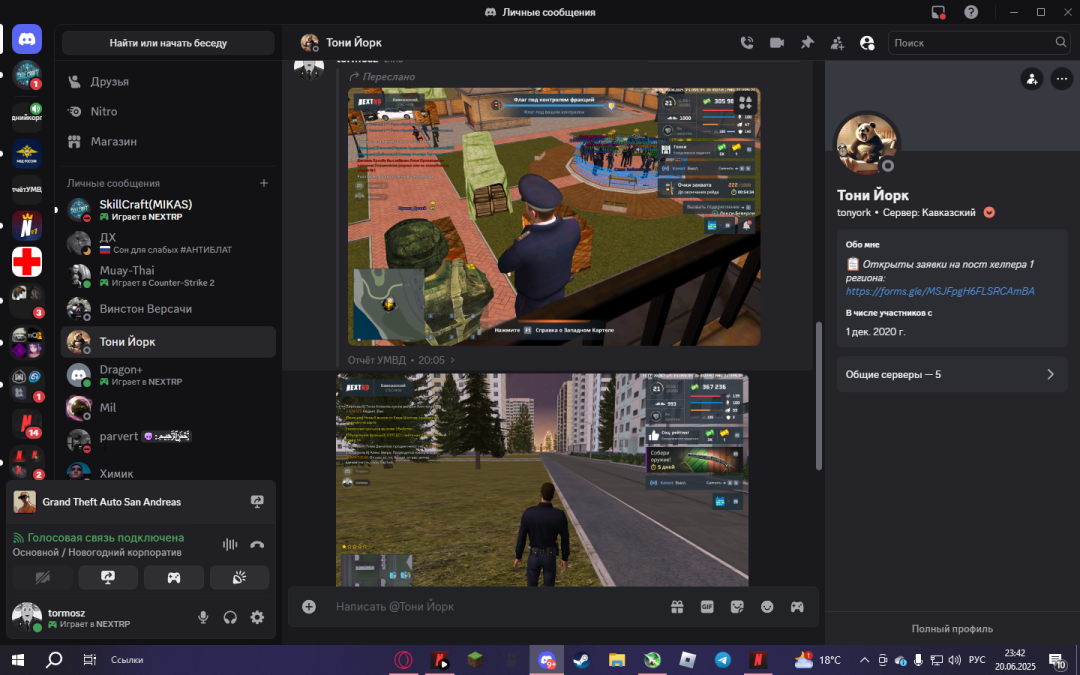The height and width of the screenshot is (675, 1080).
Task: Open the forms.gle link in profile
Action: tap(940, 291)
